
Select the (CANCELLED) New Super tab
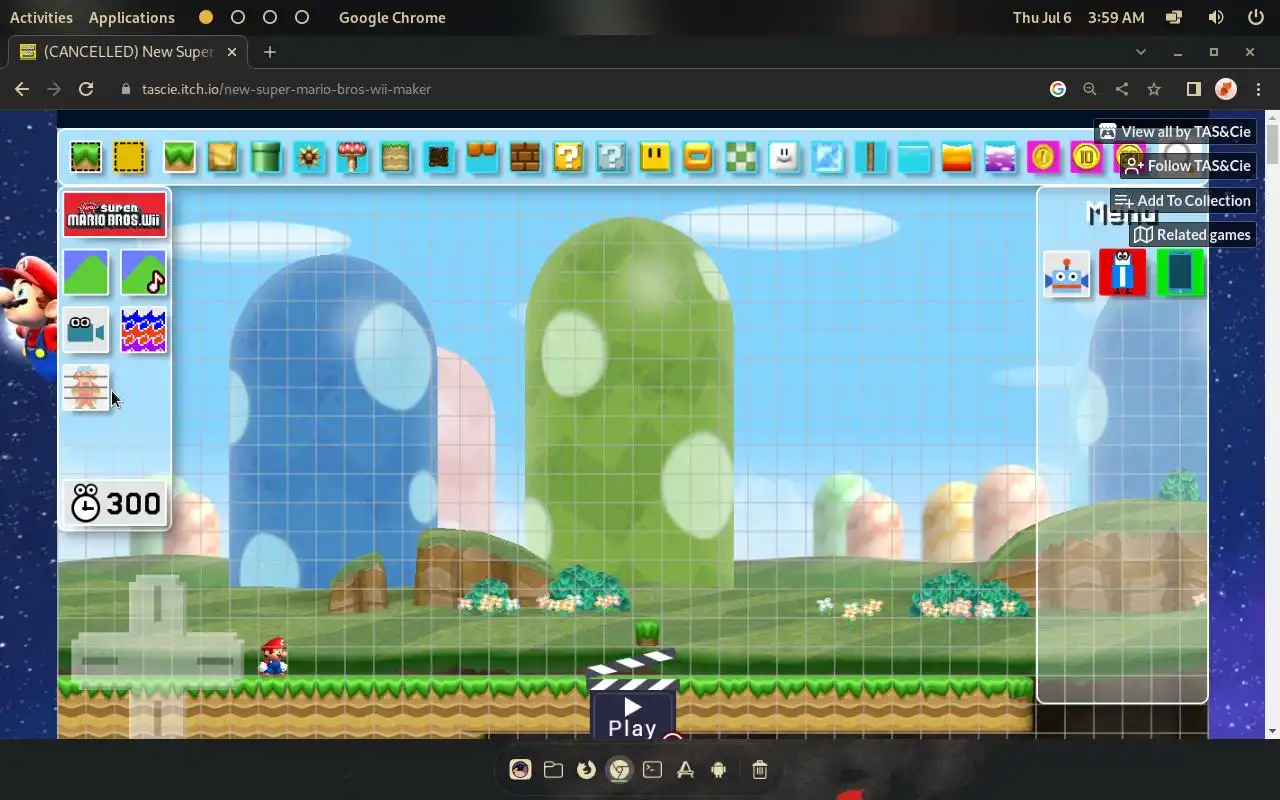(x=128, y=52)
